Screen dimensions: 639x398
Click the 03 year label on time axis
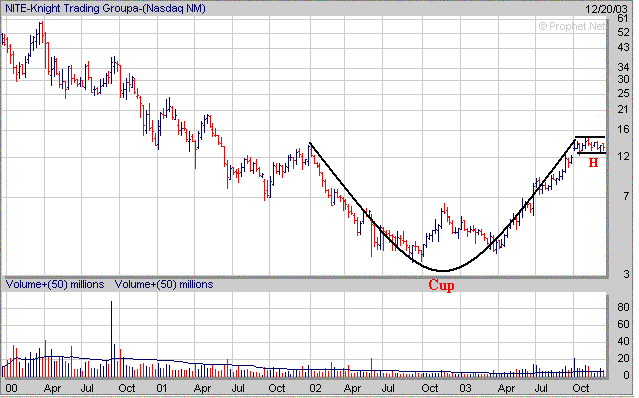coord(465,388)
